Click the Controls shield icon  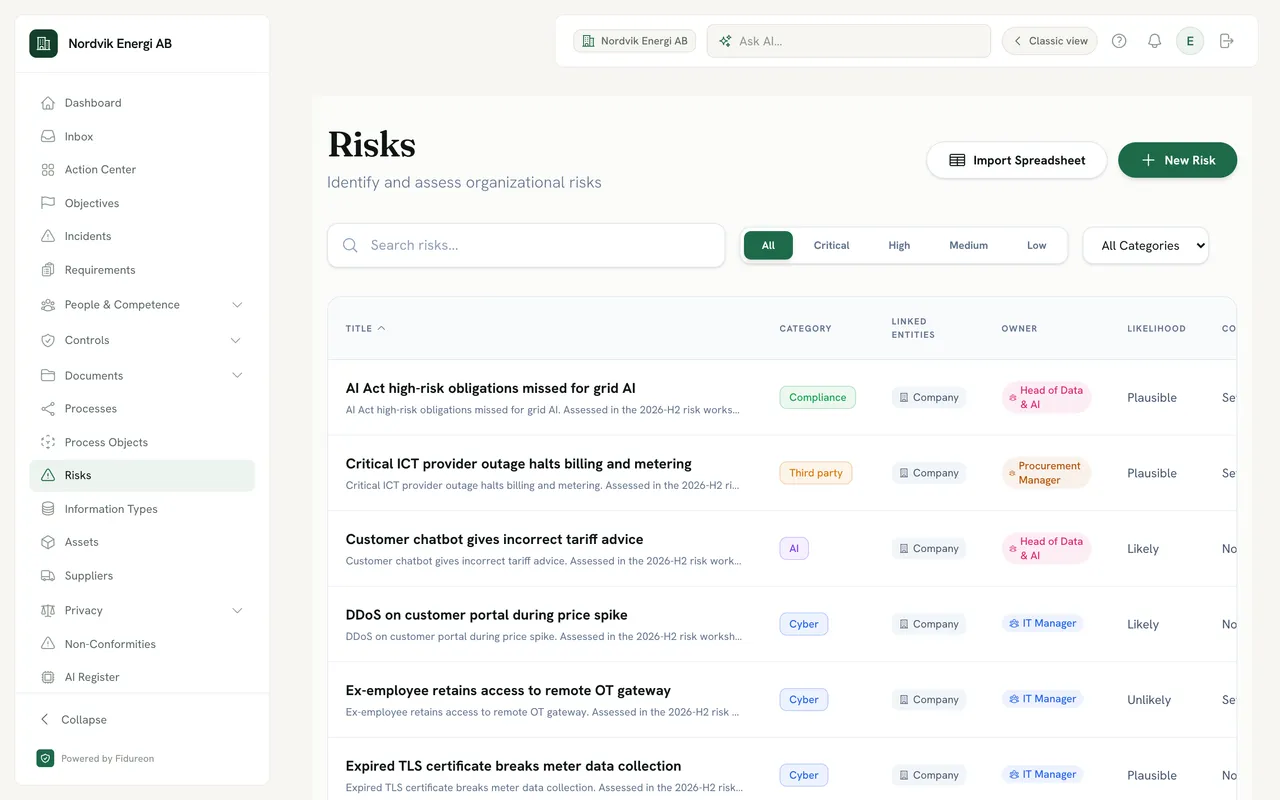[x=48, y=340]
